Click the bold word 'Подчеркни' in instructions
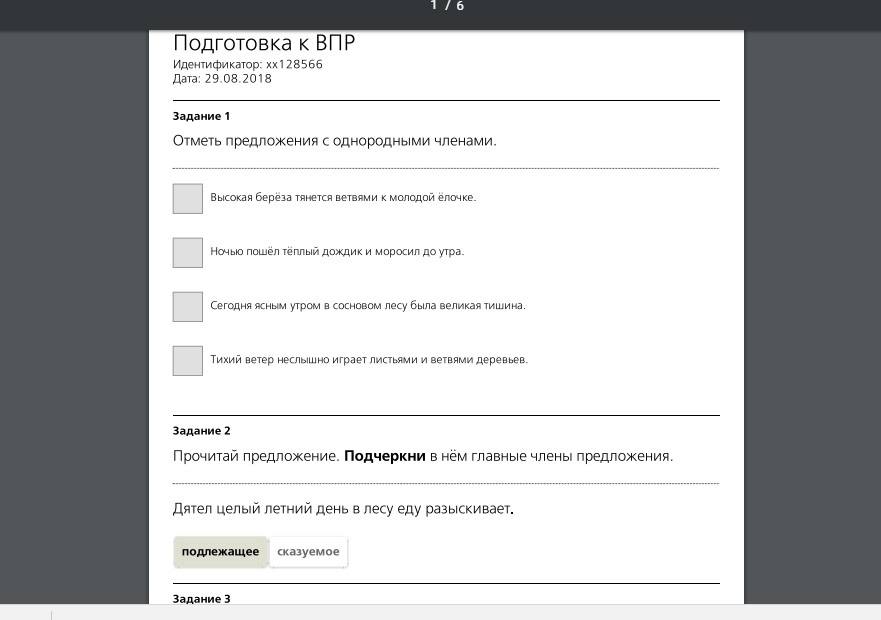Viewport: 881px width, 620px height. tap(384, 456)
